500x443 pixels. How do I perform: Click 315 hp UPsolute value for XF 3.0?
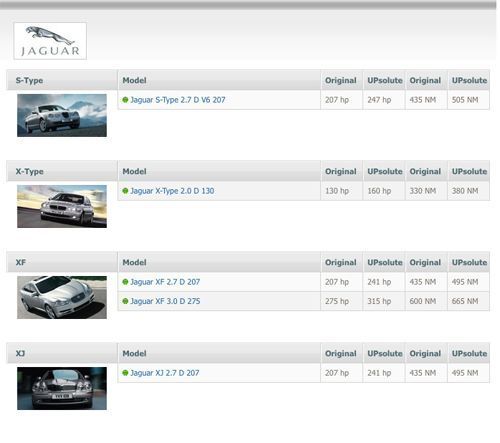pos(379,301)
